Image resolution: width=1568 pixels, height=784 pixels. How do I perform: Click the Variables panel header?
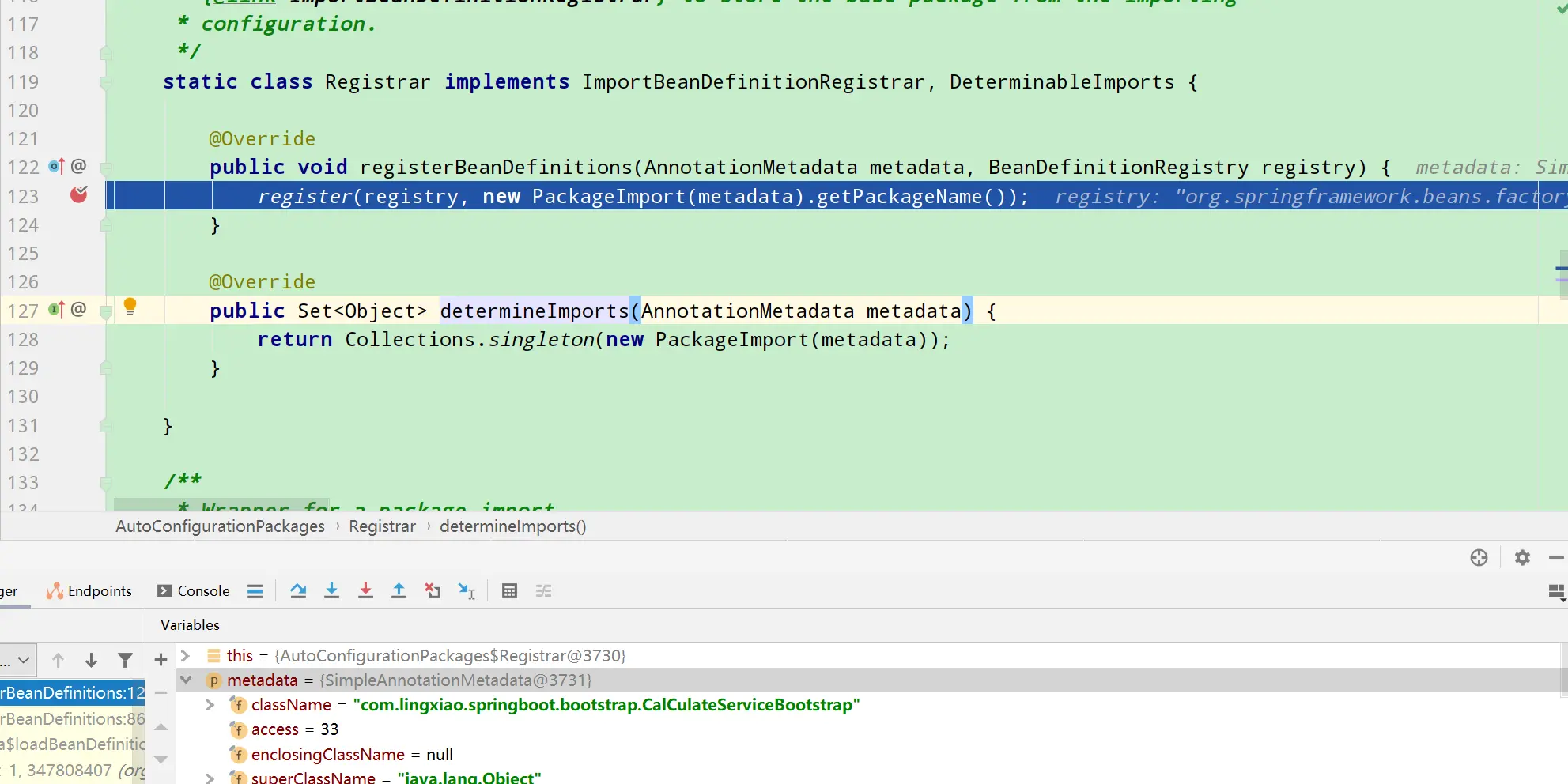tap(190, 625)
